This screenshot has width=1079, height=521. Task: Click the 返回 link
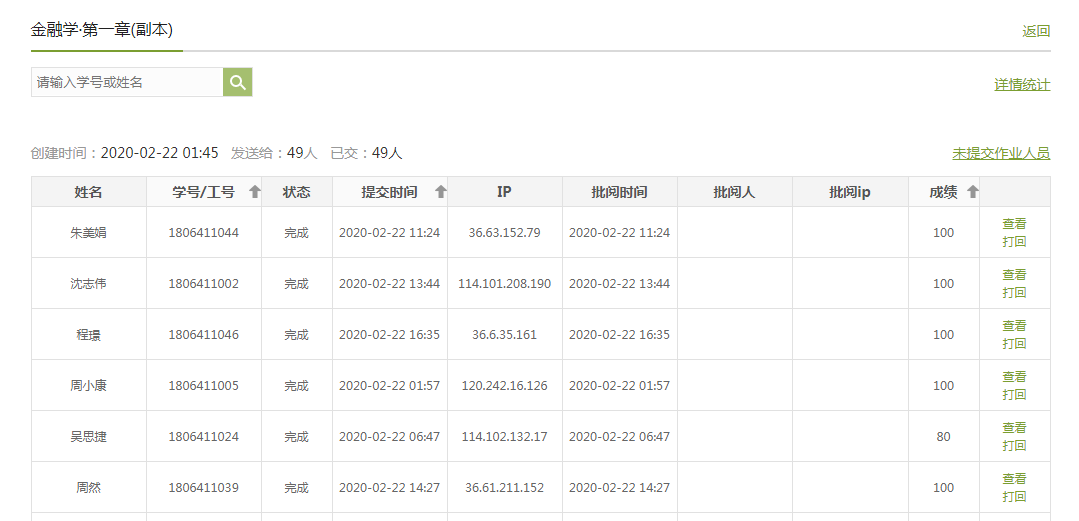[x=1036, y=31]
